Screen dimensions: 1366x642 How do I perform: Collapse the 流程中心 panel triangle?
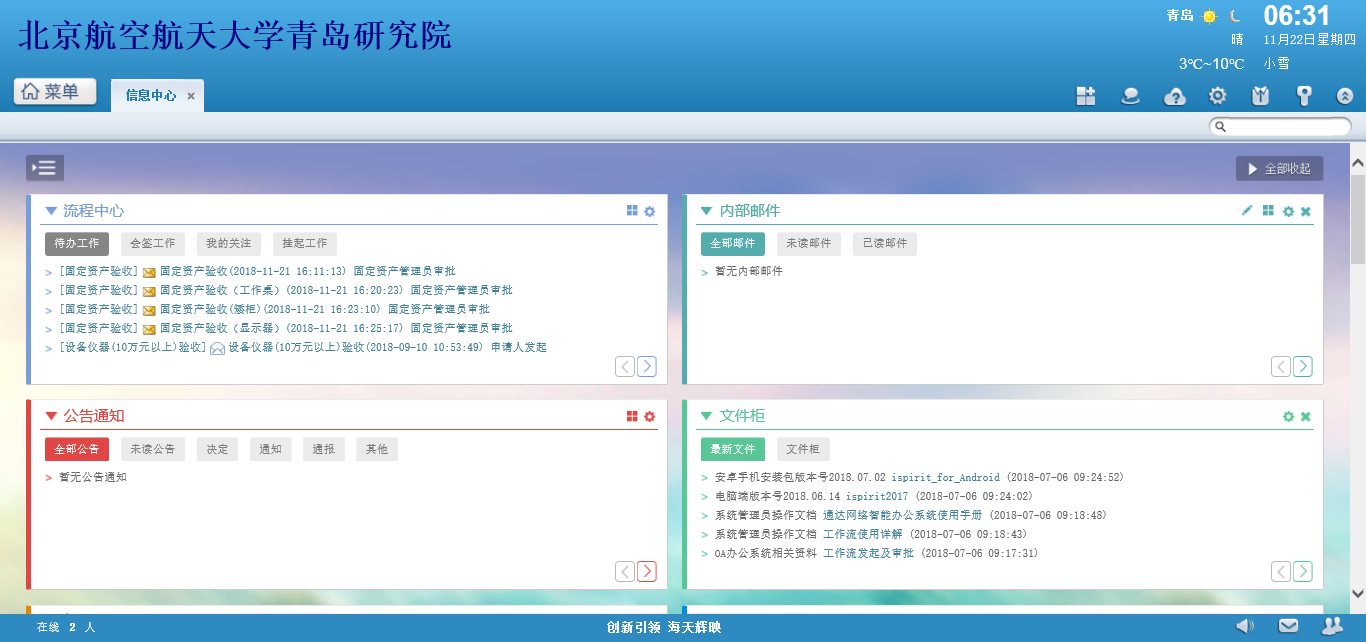51,211
